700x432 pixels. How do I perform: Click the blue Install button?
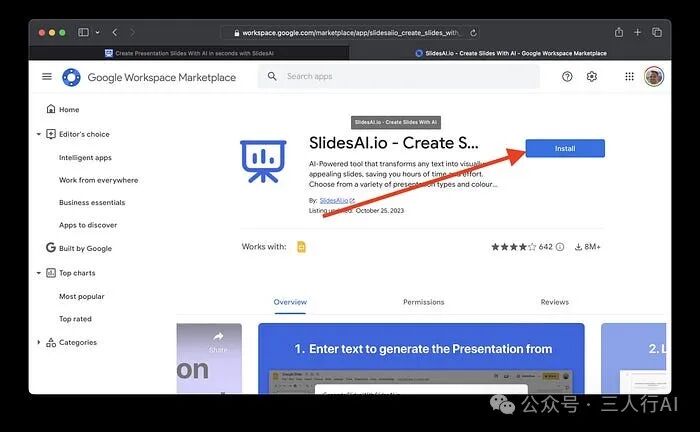point(565,148)
